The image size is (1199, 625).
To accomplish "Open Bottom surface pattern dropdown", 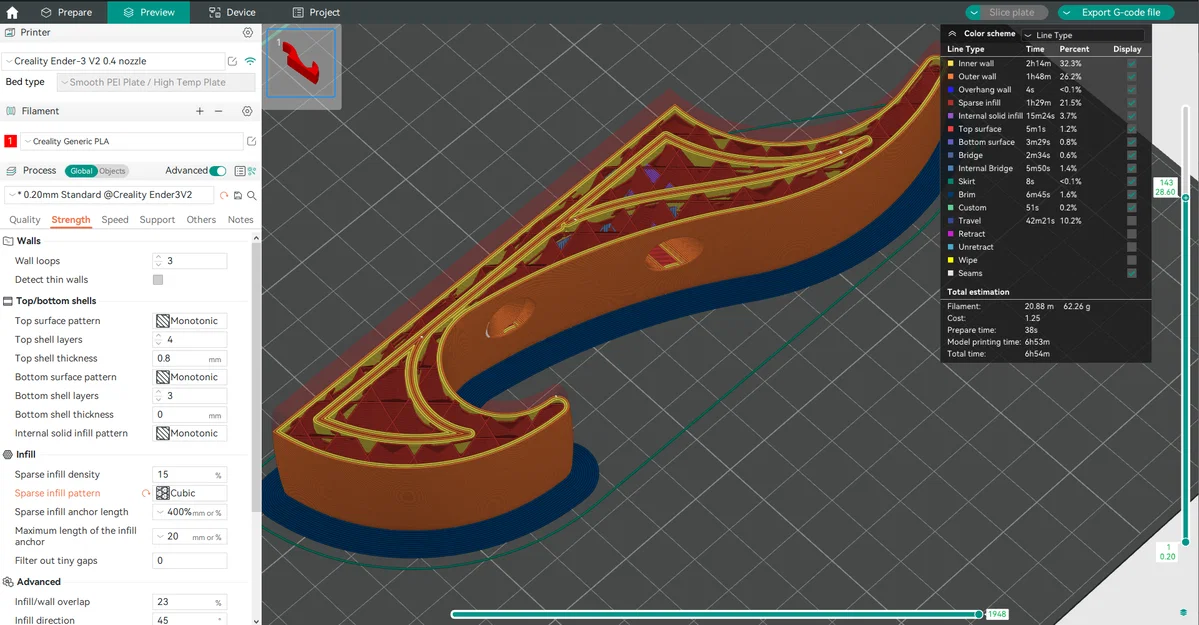I will tap(190, 377).
